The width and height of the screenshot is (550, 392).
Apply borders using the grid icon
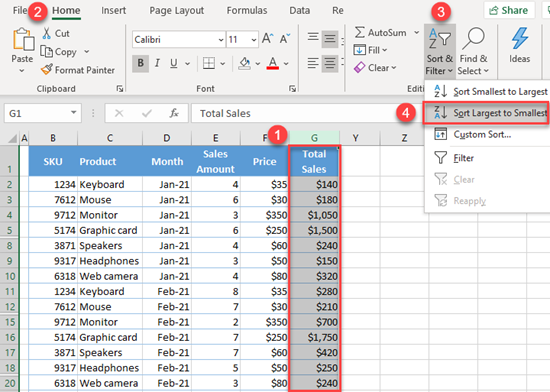coord(209,63)
